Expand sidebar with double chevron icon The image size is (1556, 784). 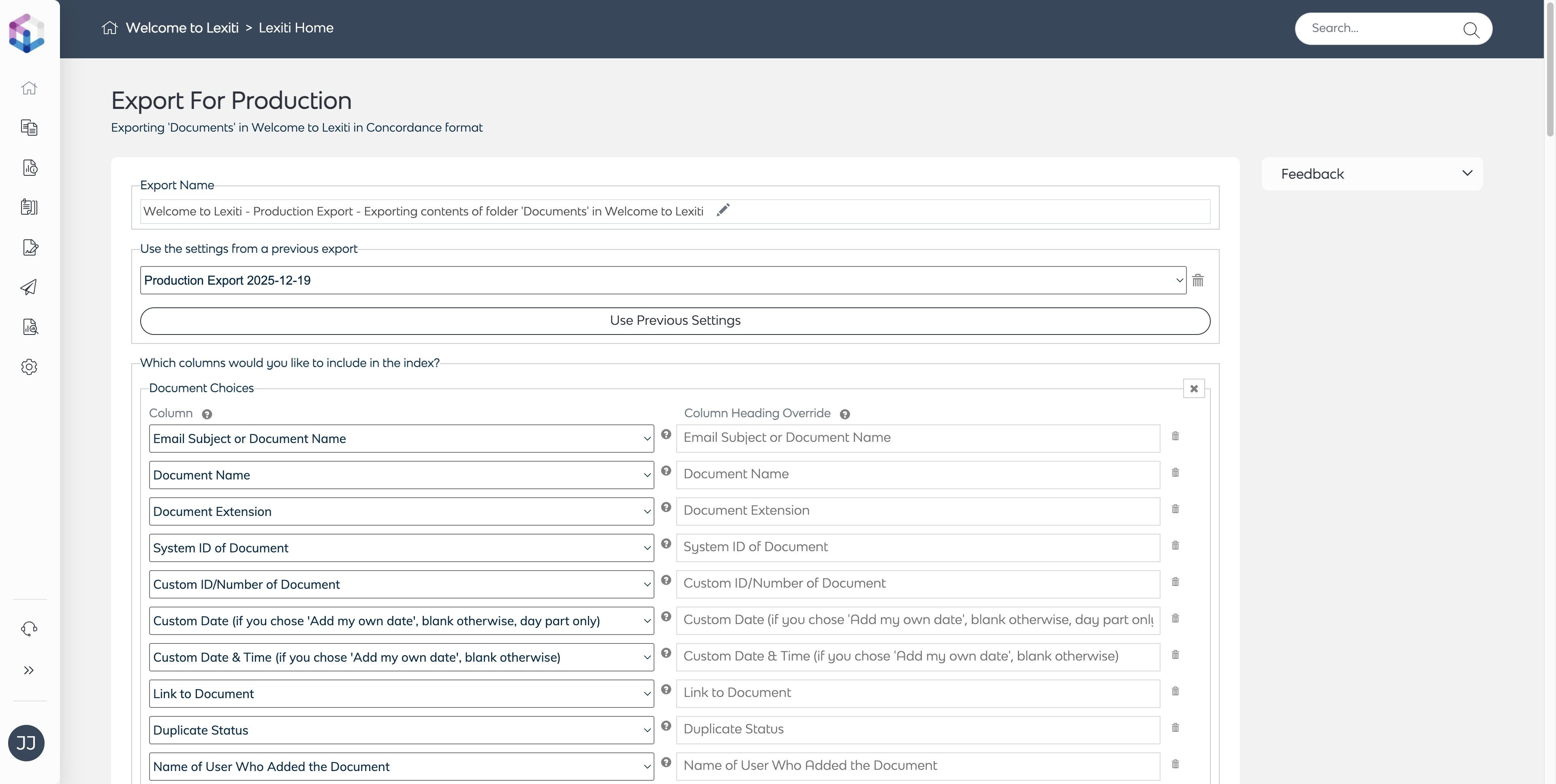[29, 671]
